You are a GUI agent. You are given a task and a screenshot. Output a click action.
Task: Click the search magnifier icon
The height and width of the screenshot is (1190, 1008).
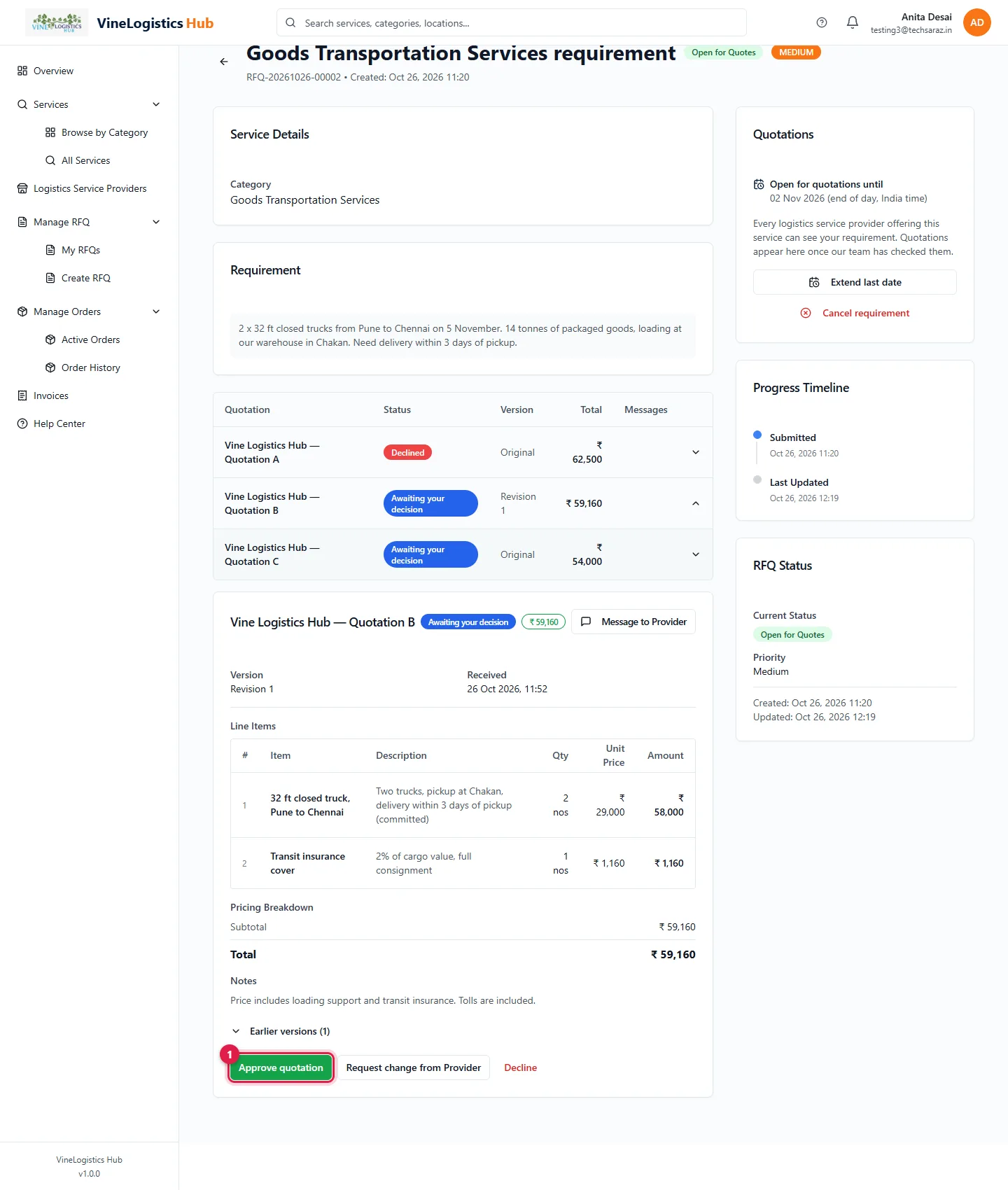tap(290, 23)
